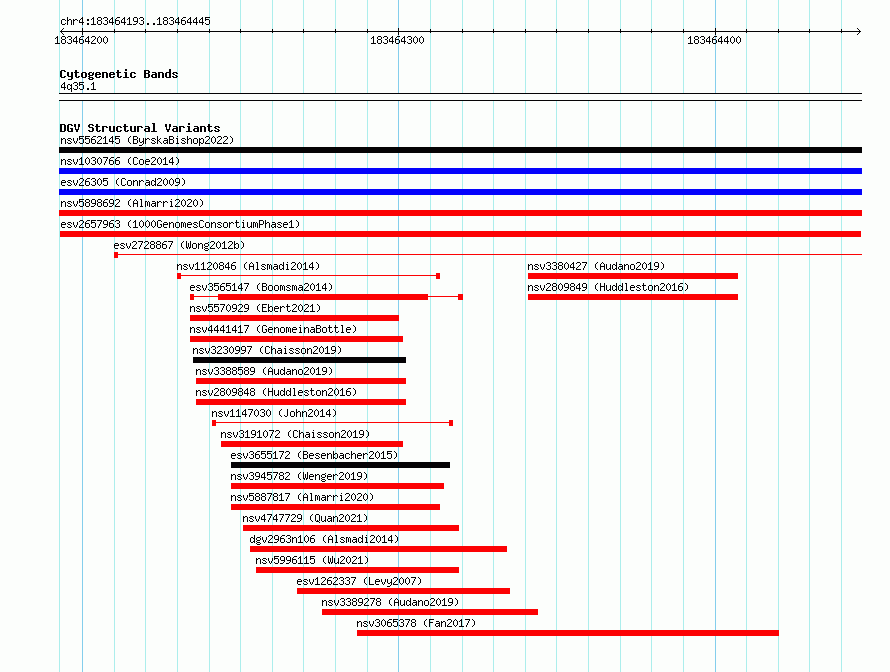Image resolution: width=890 pixels, height=672 pixels.
Task: Click the black nsv3230997 Chaisson2019 bar
Action: pyautogui.click(x=300, y=360)
